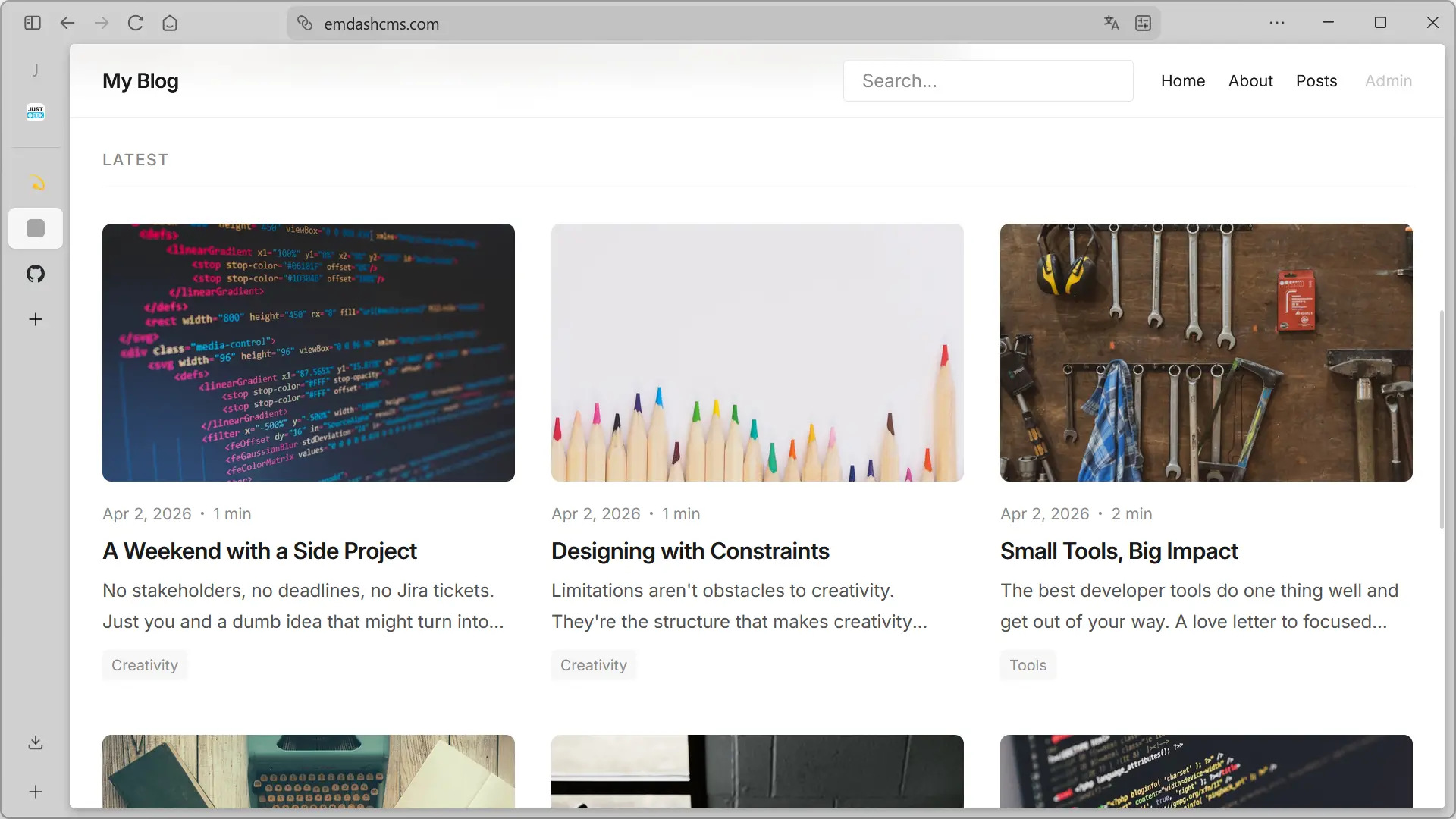Open downloads from the sidebar icon
1456x819 pixels.
coord(36,742)
